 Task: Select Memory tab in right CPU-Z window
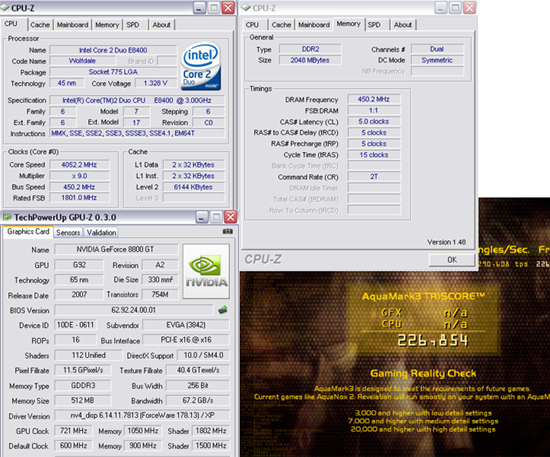pos(349,24)
